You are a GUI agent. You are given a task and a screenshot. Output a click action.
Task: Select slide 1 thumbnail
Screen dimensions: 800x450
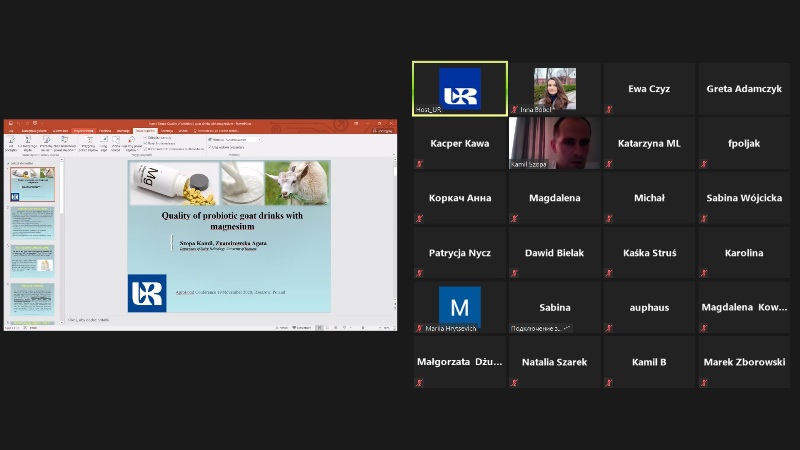(x=33, y=184)
